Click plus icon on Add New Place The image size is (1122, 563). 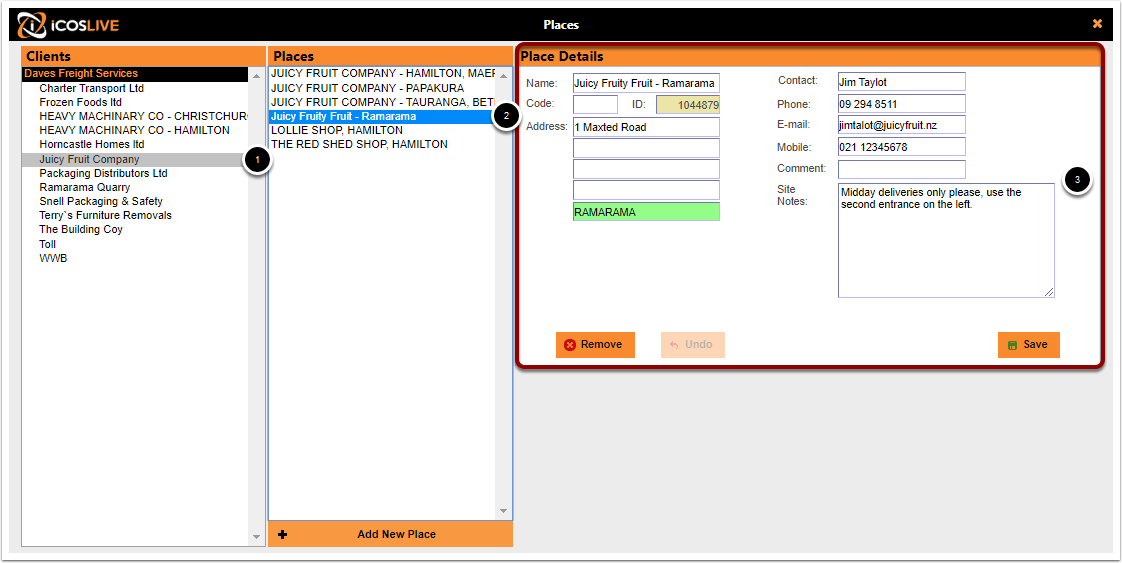click(x=283, y=534)
